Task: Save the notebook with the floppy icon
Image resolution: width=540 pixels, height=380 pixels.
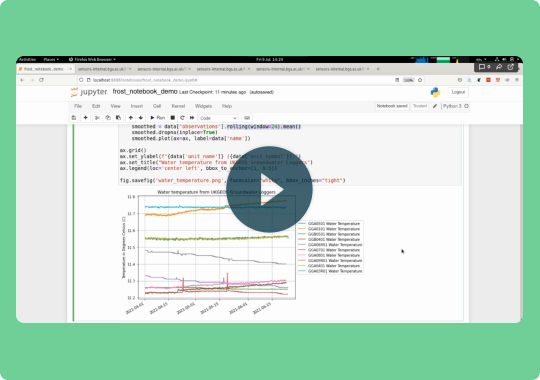Action: pos(74,118)
